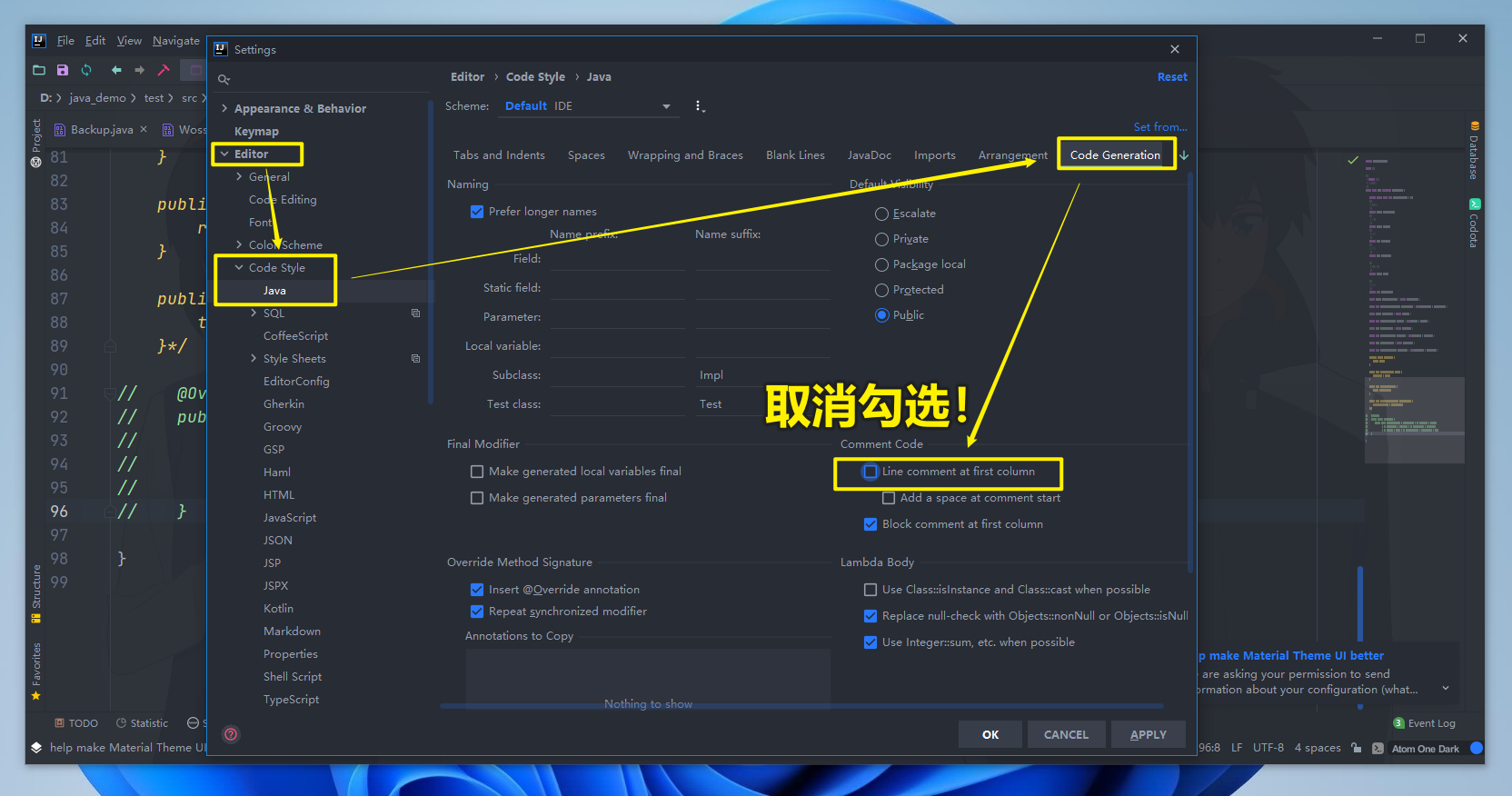Open the Statistic tool window
This screenshot has height=796, width=1512.
tap(142, 723)
